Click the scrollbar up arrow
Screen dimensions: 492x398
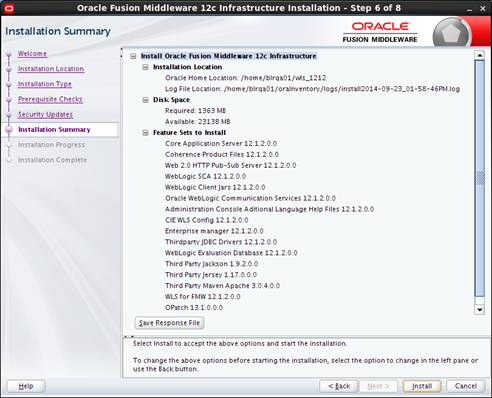pyautogui.click(x=480, y=55)
